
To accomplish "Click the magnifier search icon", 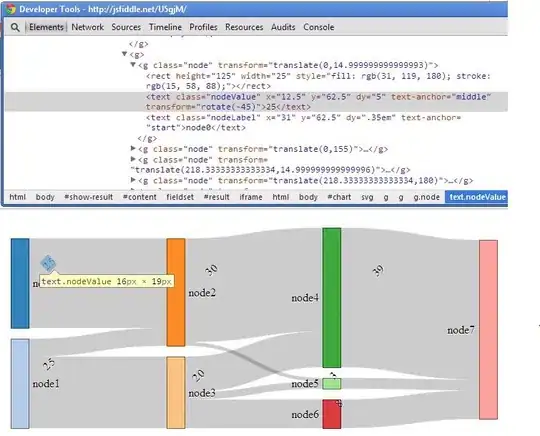I will [x=15, y=27].
